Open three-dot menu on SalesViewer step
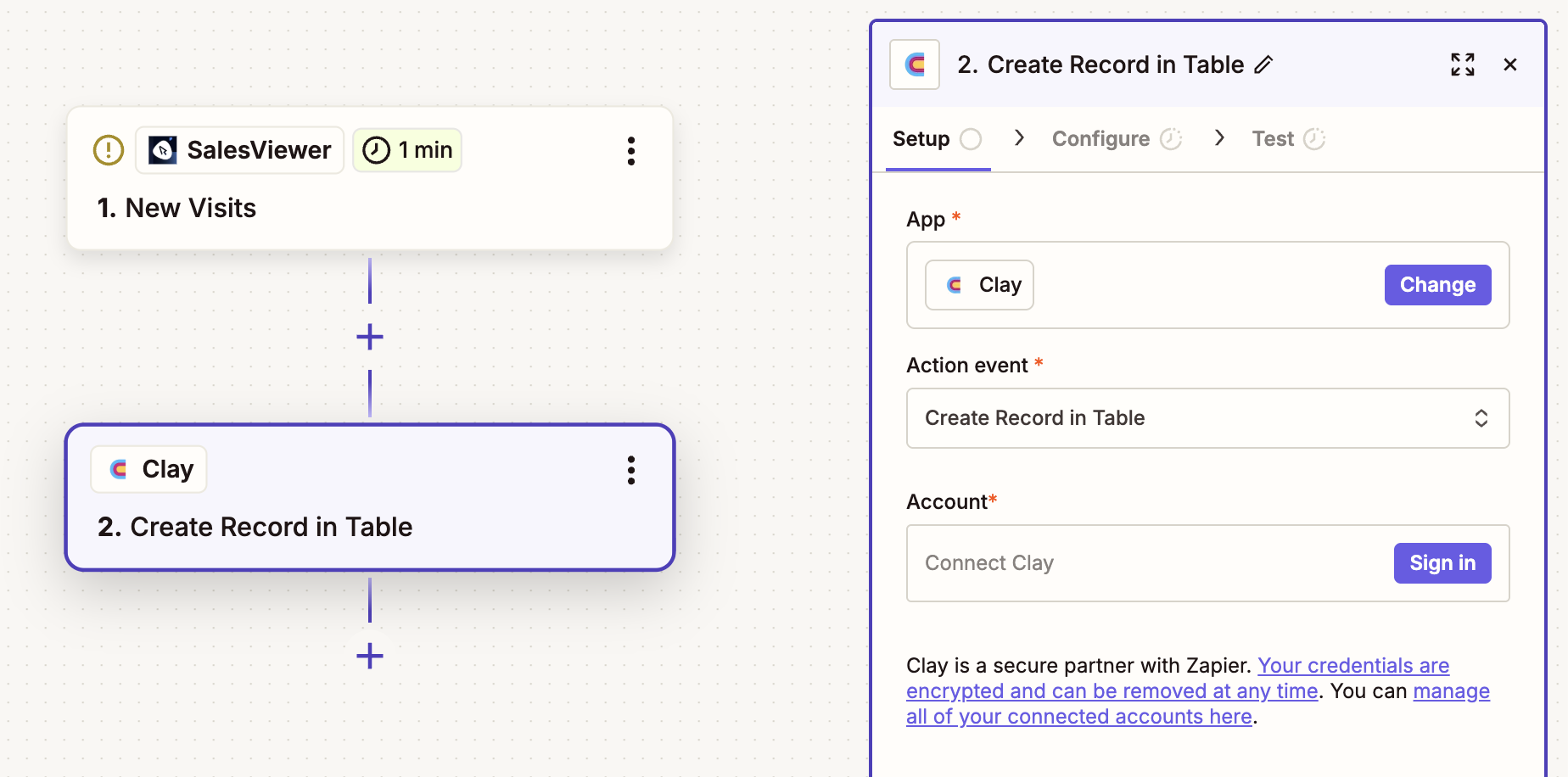 tap(630, 151)
